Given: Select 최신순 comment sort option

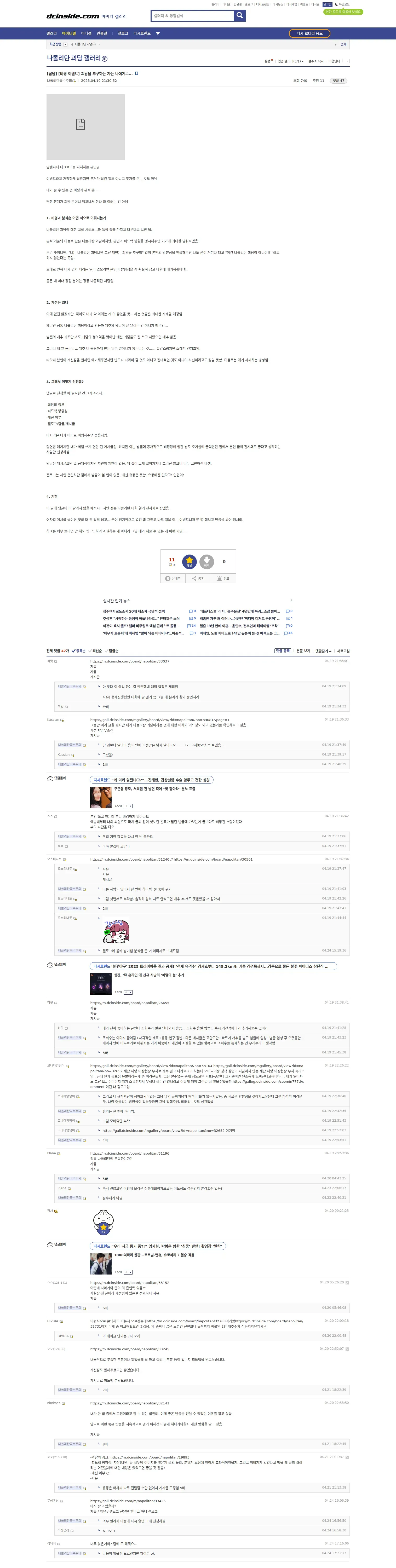Looking at the screenshot, I should pos(95,651).
